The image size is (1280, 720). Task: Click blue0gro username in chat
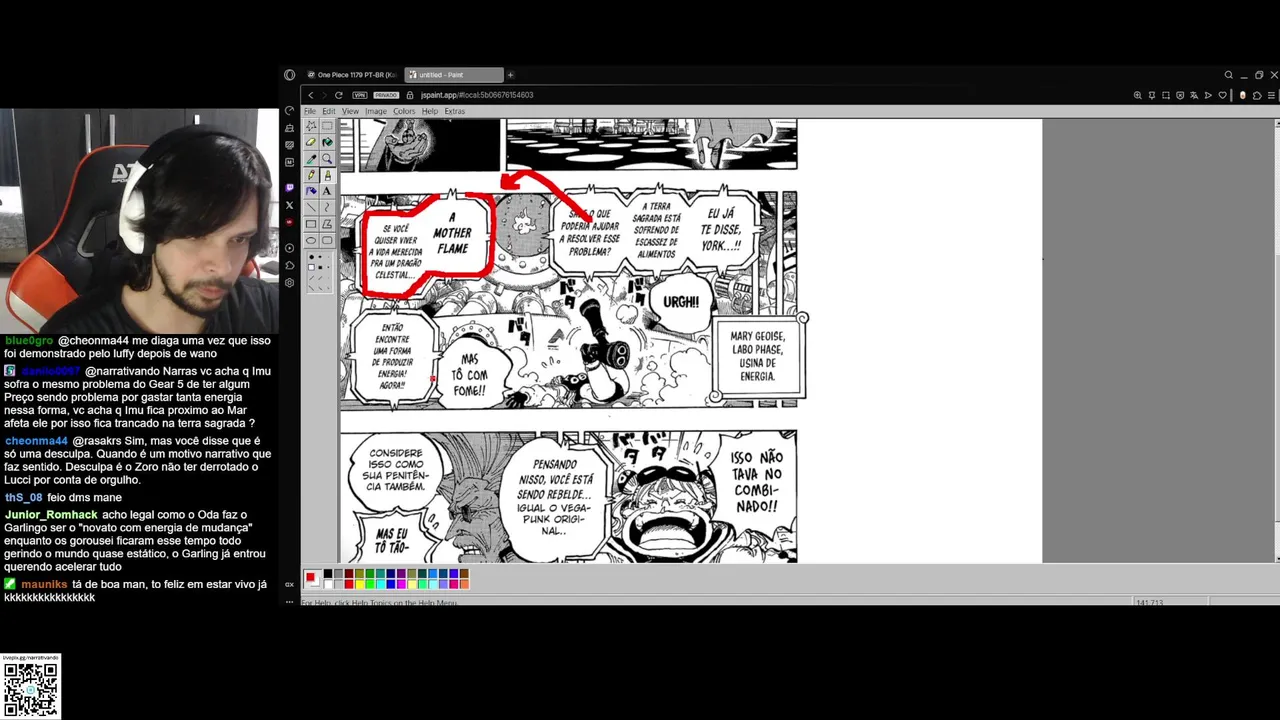(x=29, y=341)
